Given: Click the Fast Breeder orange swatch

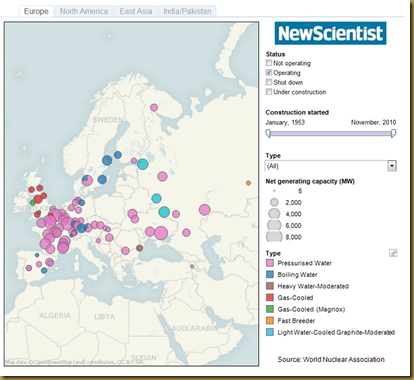Looking at the screenshot, I should click(x=270, y=321).
